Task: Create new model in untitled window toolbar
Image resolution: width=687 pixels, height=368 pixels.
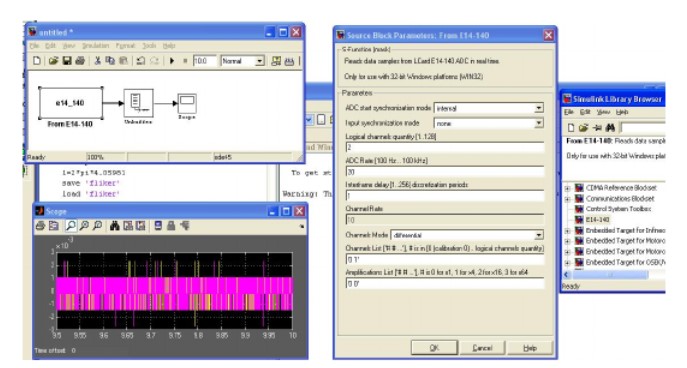Action: [x=37, y=61]
